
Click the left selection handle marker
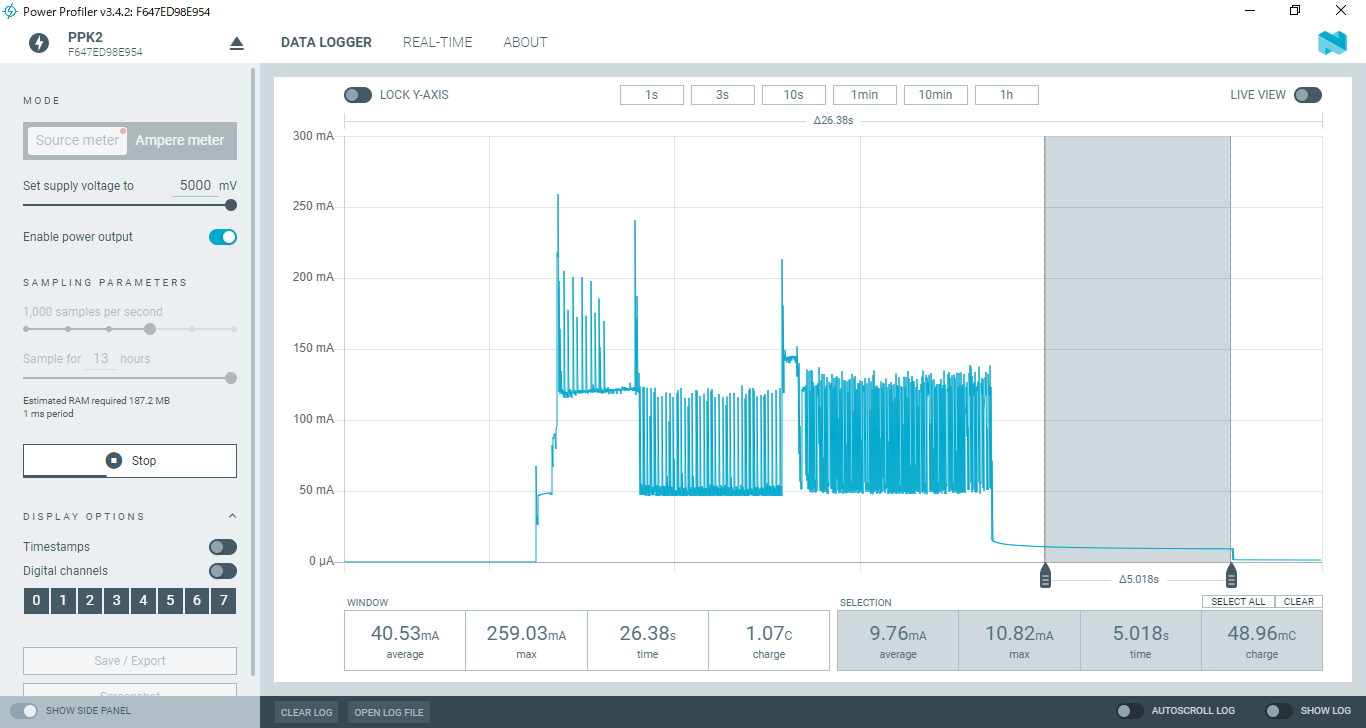[1045, 577]
